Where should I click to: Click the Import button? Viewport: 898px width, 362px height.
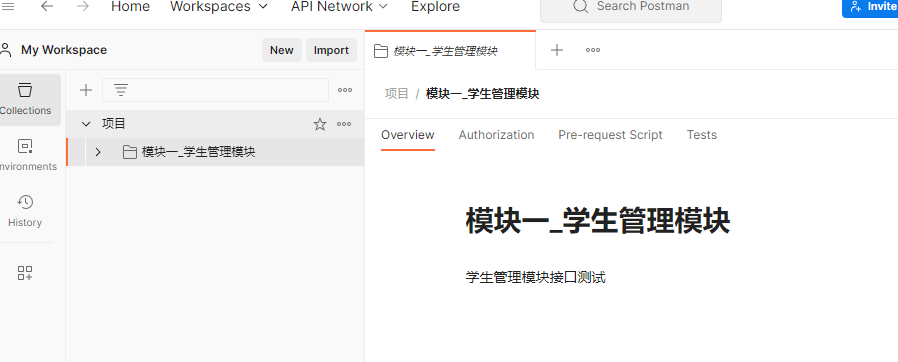(x=331, y=50)
